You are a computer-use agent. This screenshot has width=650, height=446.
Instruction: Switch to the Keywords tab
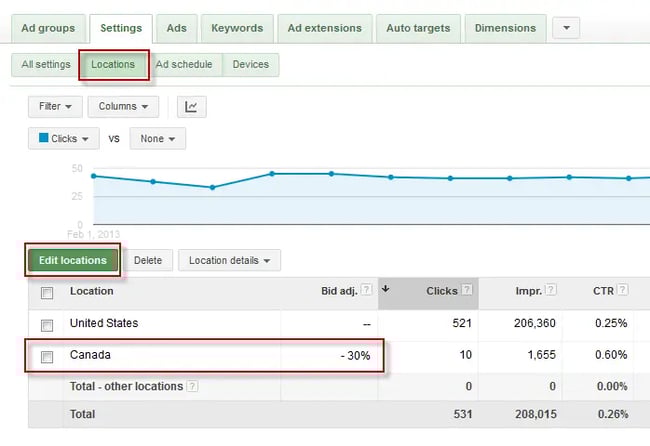[x=237, y=28]
